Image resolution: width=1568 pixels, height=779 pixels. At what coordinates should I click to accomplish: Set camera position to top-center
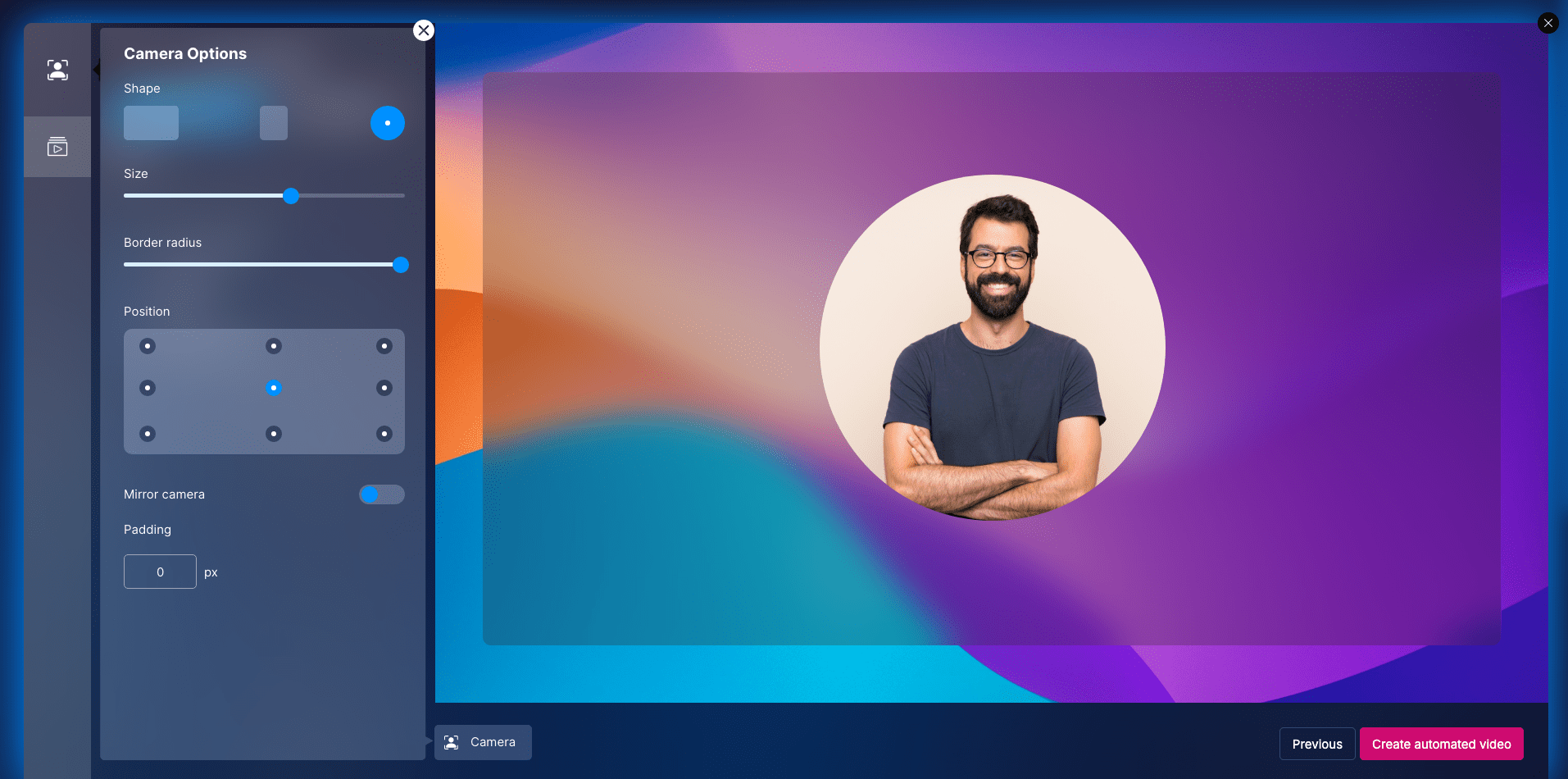coord(274,346)
